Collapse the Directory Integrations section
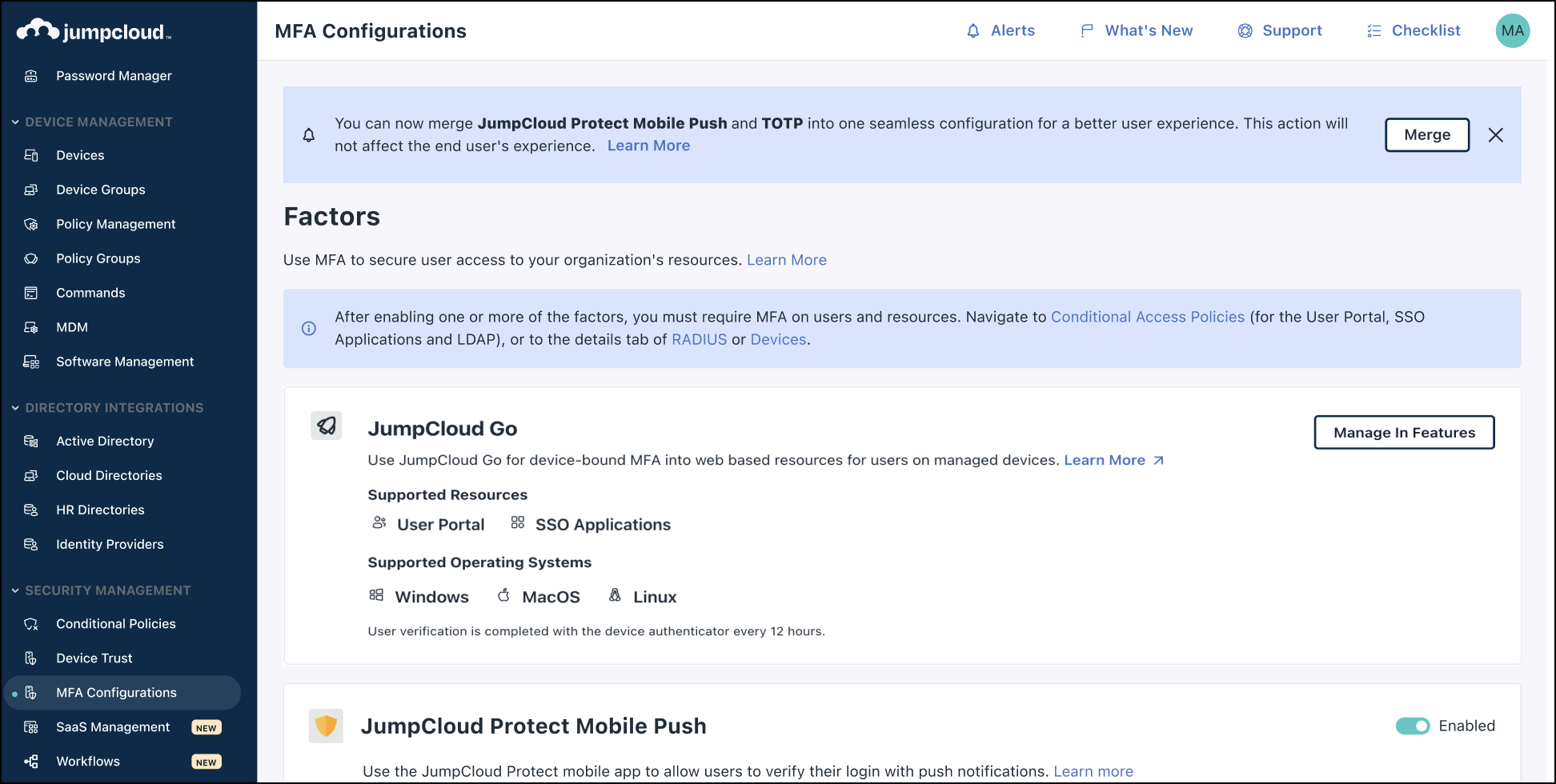The height and width of the screenshot is (784, 1556). (x=15, y=408)
